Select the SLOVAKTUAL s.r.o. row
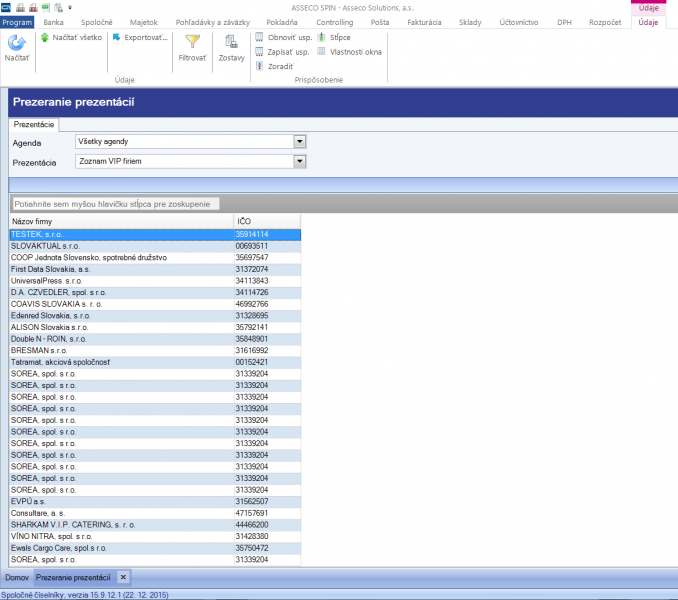678x600 pixels. [155, 246]
